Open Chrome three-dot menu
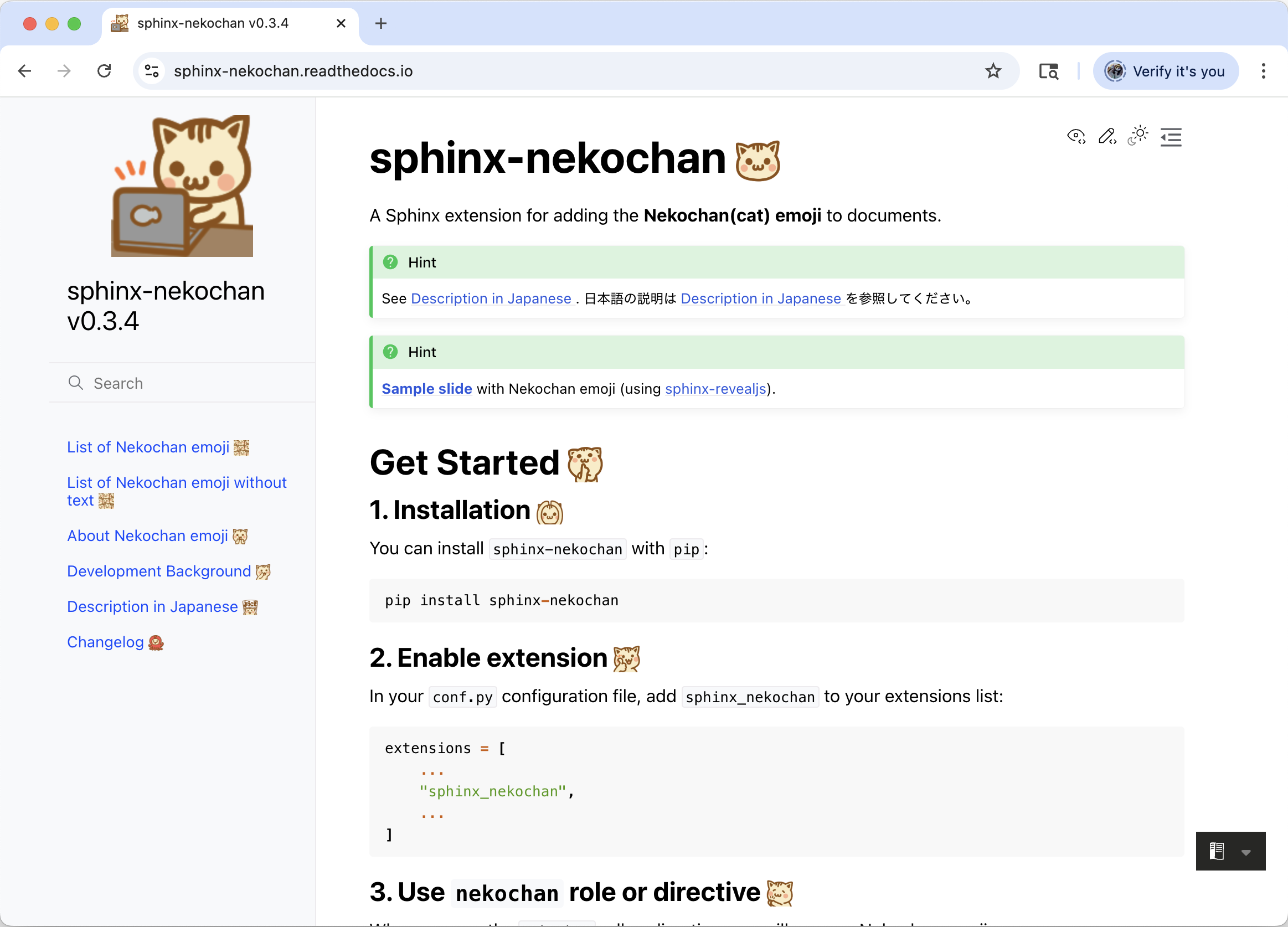The width and height of the screenshot is (1288, 927). pyautogui.click(x=1263, y=71)
